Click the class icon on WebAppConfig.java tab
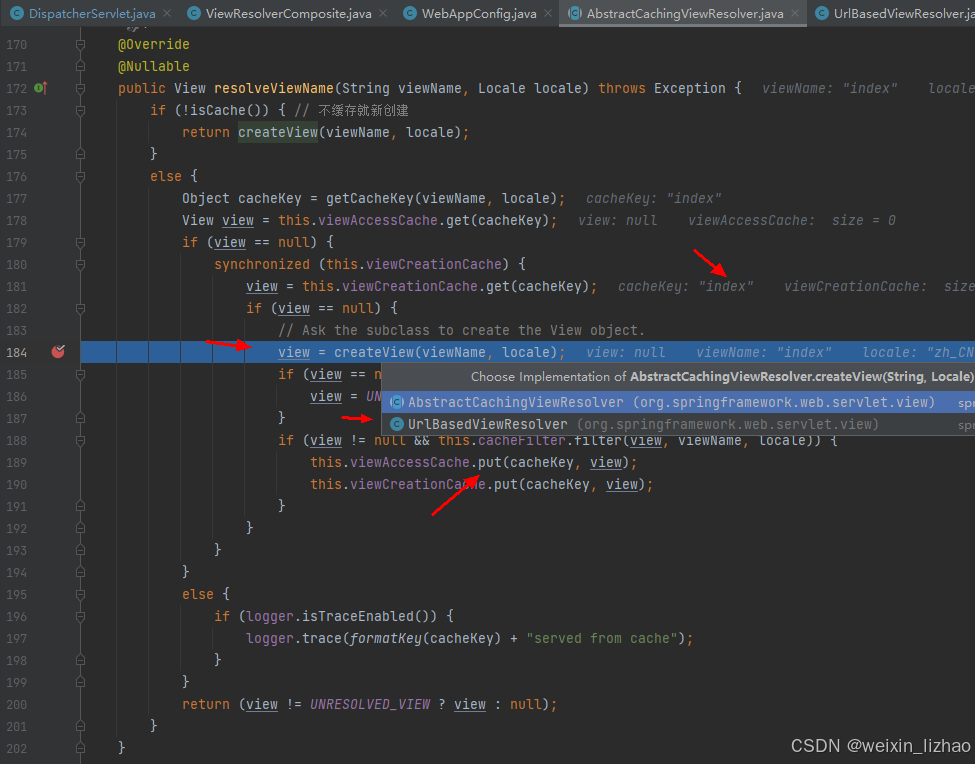975x764 pixels. [x=409, y=13]
